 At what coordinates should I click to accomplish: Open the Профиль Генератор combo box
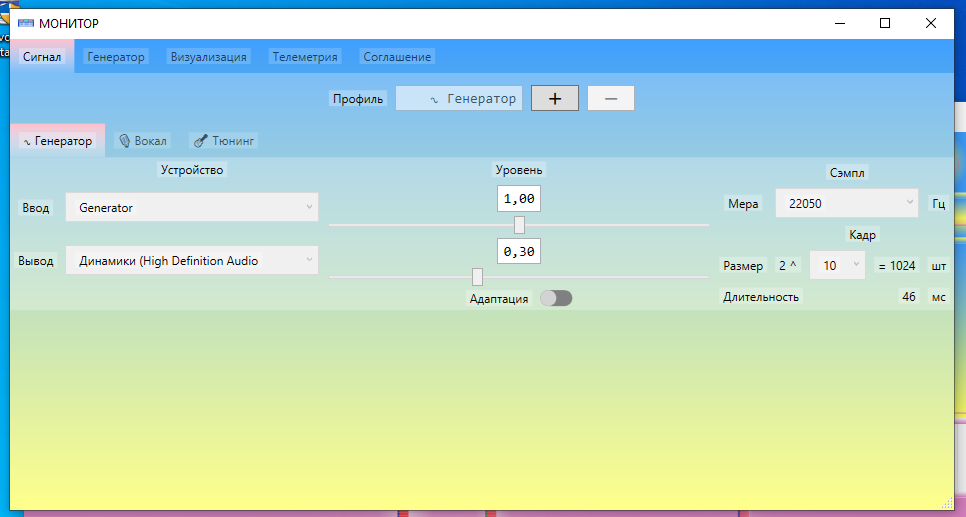point(459,98)
